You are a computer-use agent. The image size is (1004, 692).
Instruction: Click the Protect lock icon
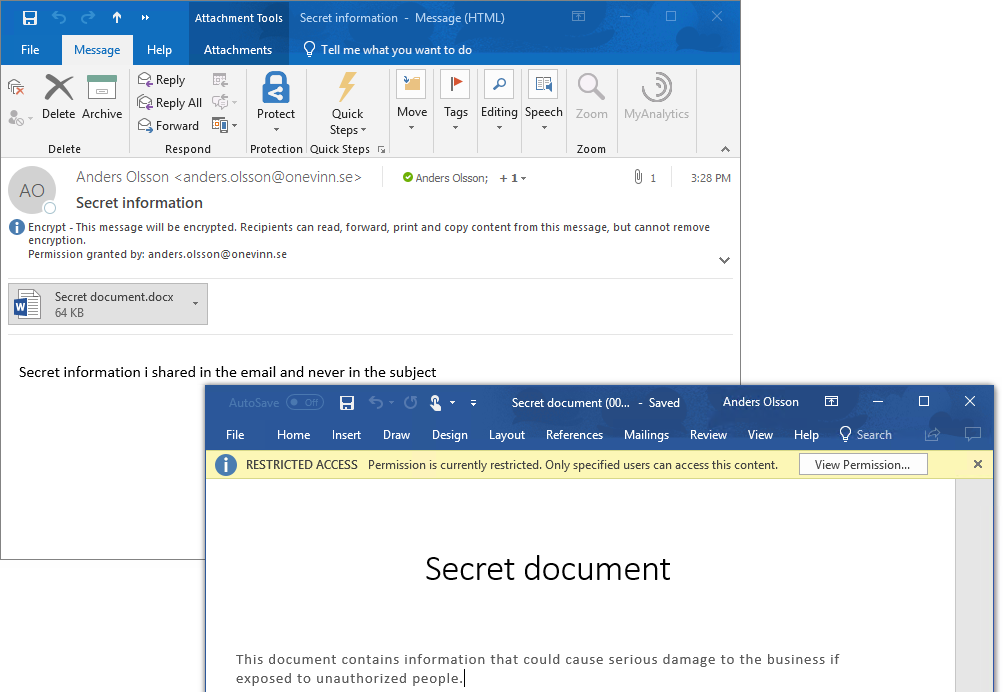(x=276, y=89)
